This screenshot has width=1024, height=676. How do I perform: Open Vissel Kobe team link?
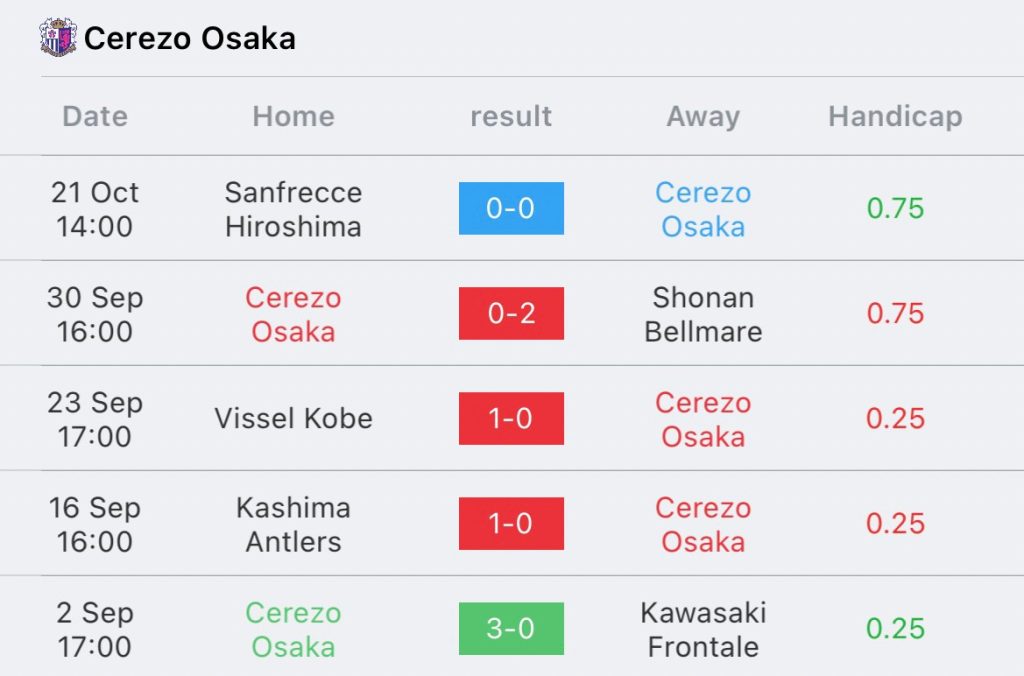coord(293,419)
